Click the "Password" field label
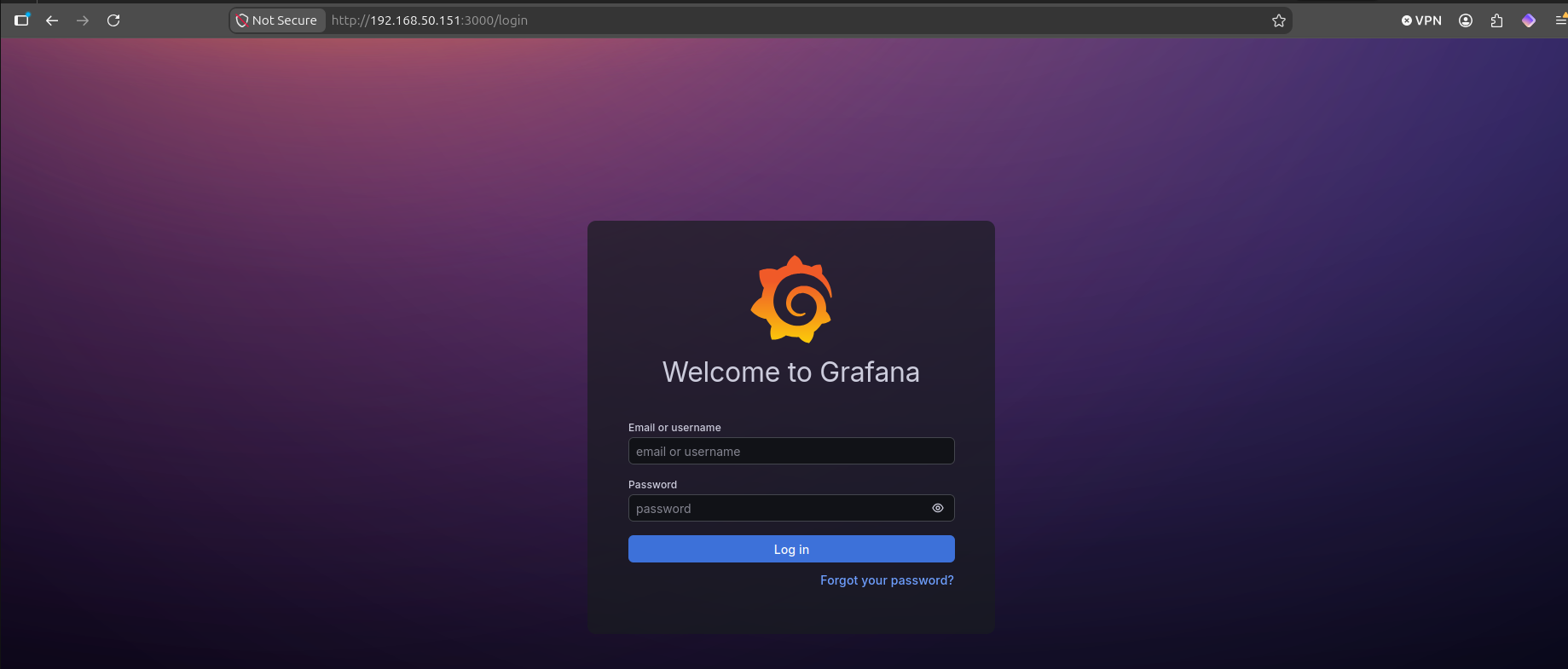 pyautogui.click(x=652, y=485)
